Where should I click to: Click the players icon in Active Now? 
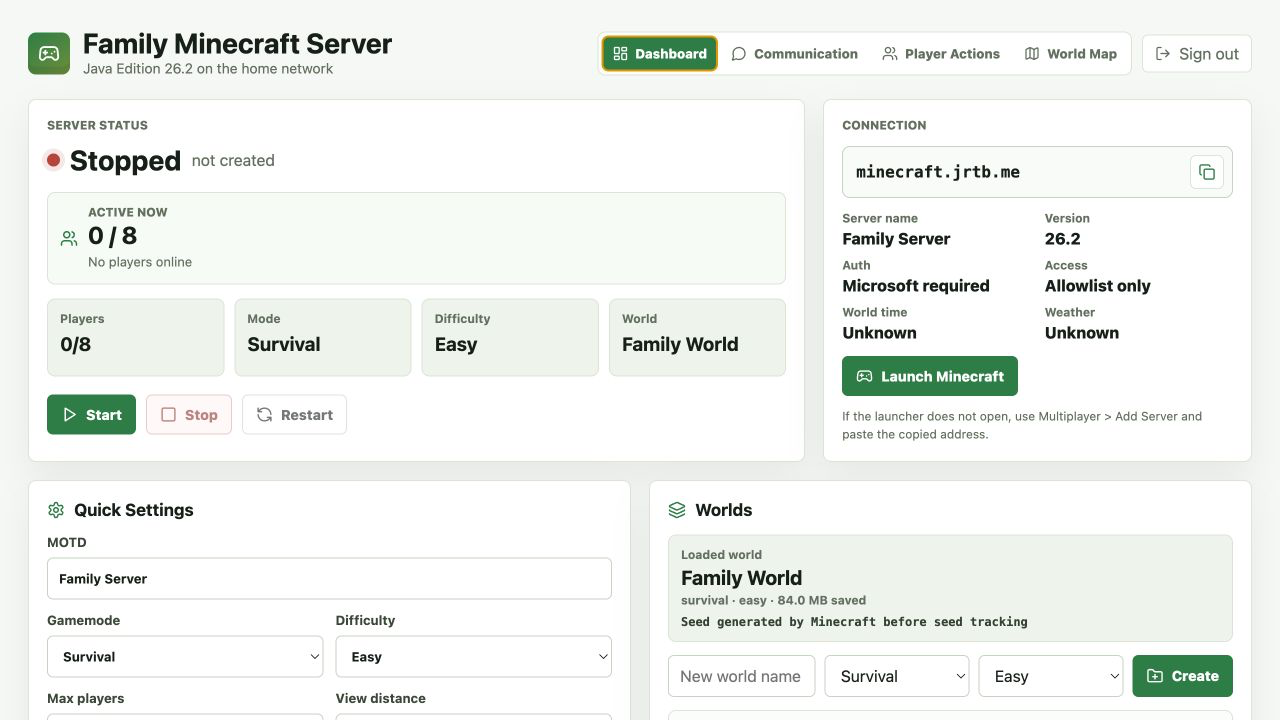click(69, 238)
